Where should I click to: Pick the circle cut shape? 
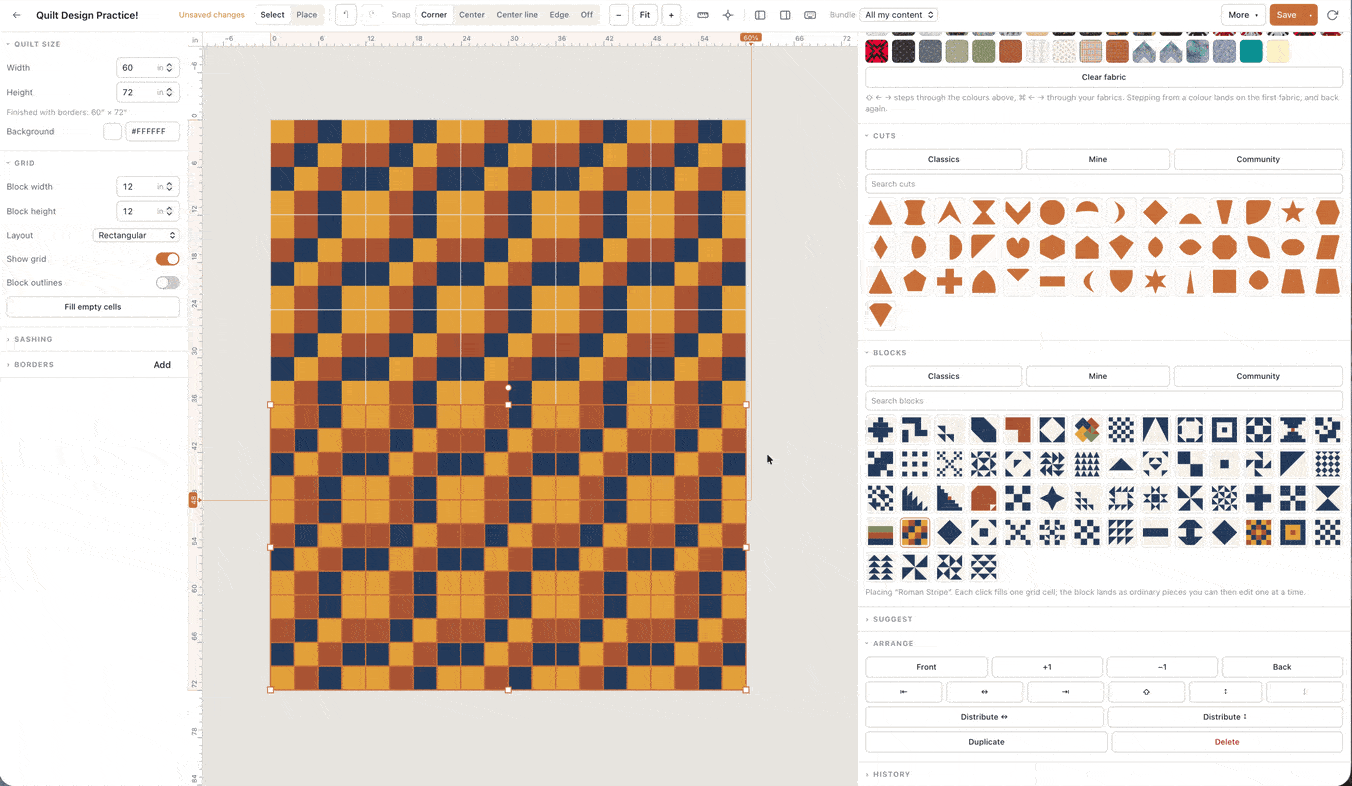pyautogui.click(x=1052, y=212)
